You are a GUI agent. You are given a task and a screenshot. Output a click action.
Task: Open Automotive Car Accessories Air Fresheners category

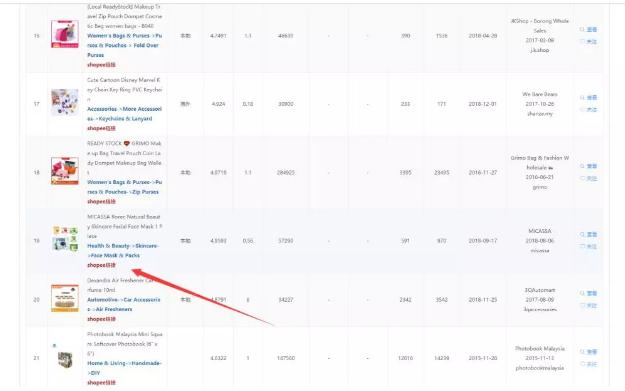tap(124, 305)
